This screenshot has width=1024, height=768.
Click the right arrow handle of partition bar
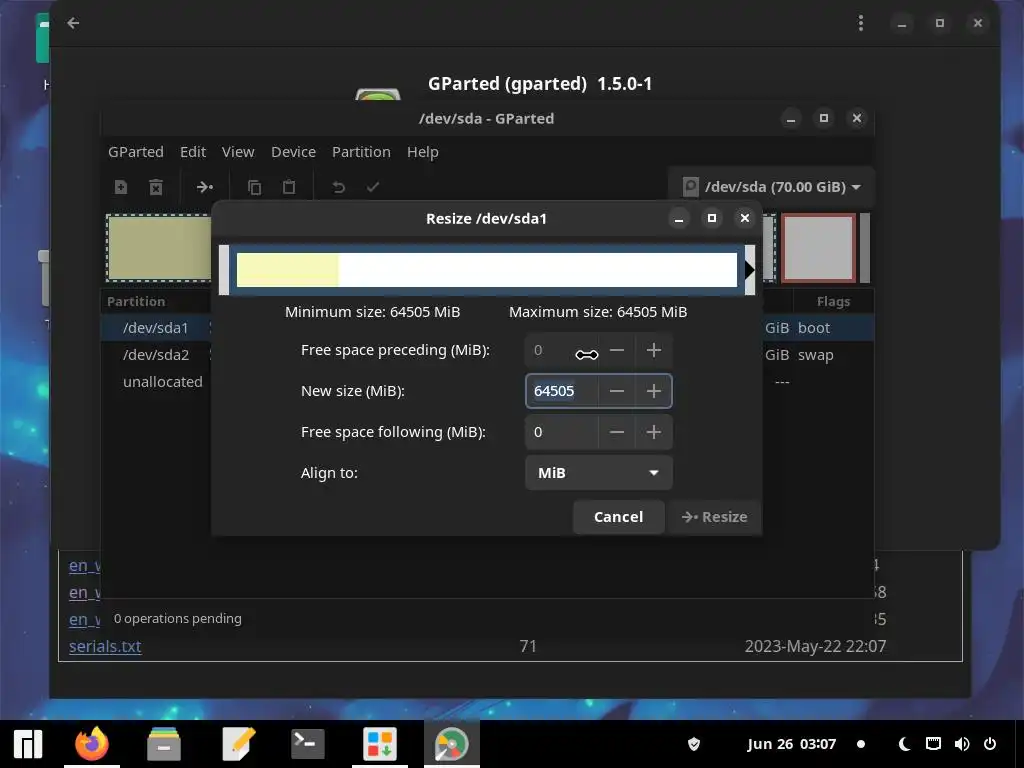pos(750,270)
